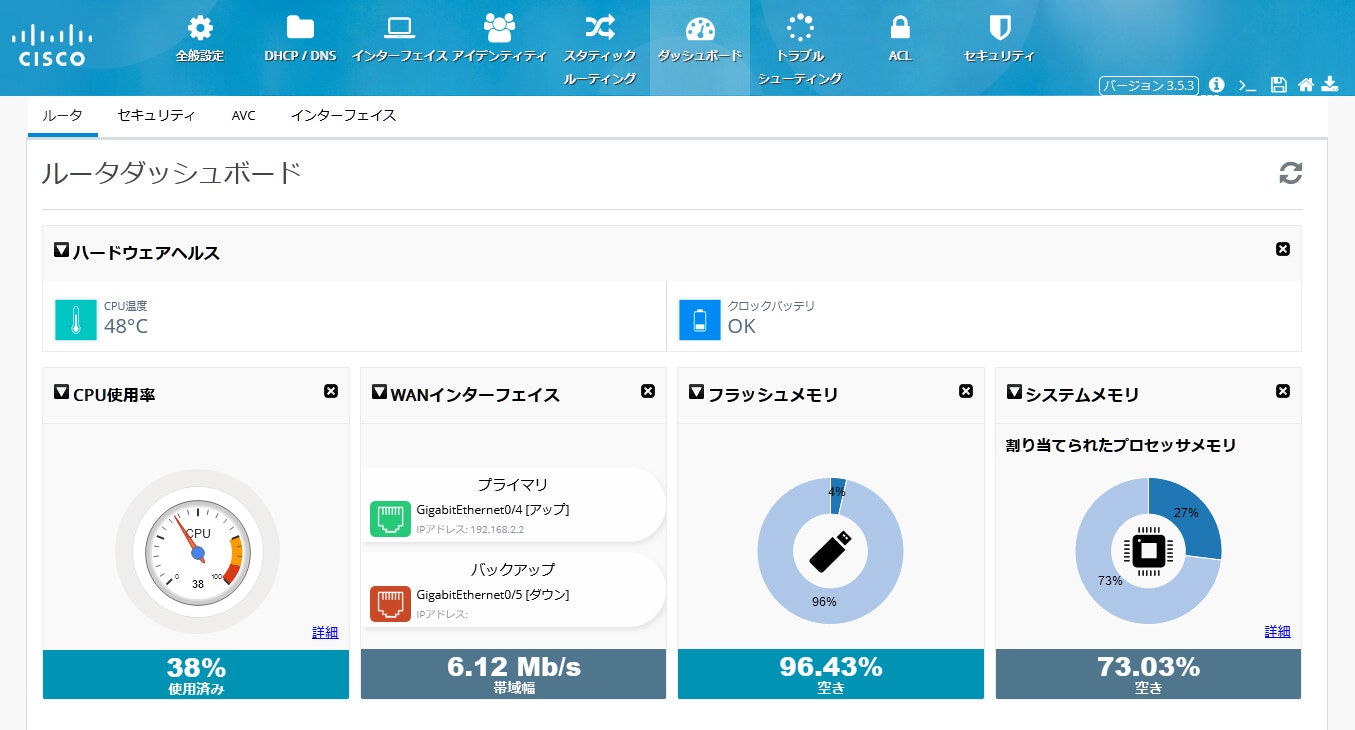Click the USB flash drive icon
The height and width of the screenshot is (730, 1355).
[831, 552]
